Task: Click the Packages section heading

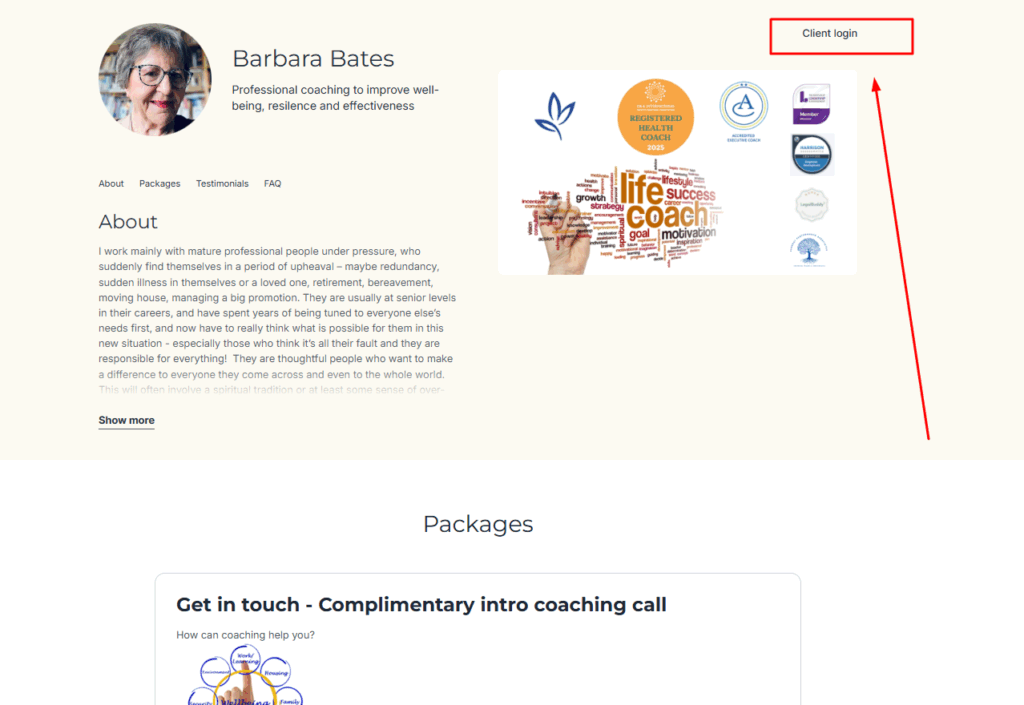Action: (478, 524)
